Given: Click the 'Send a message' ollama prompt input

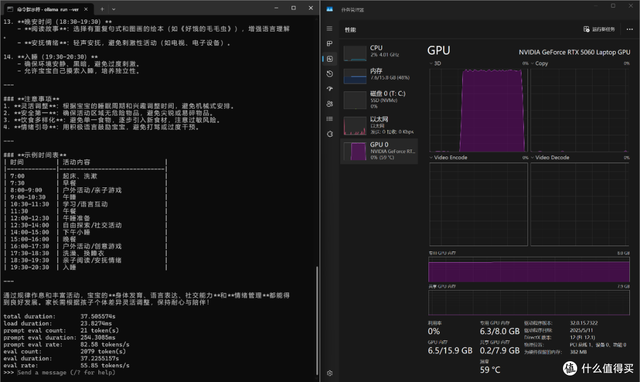Looking at the screenshot, I should [x=66, y=373].
